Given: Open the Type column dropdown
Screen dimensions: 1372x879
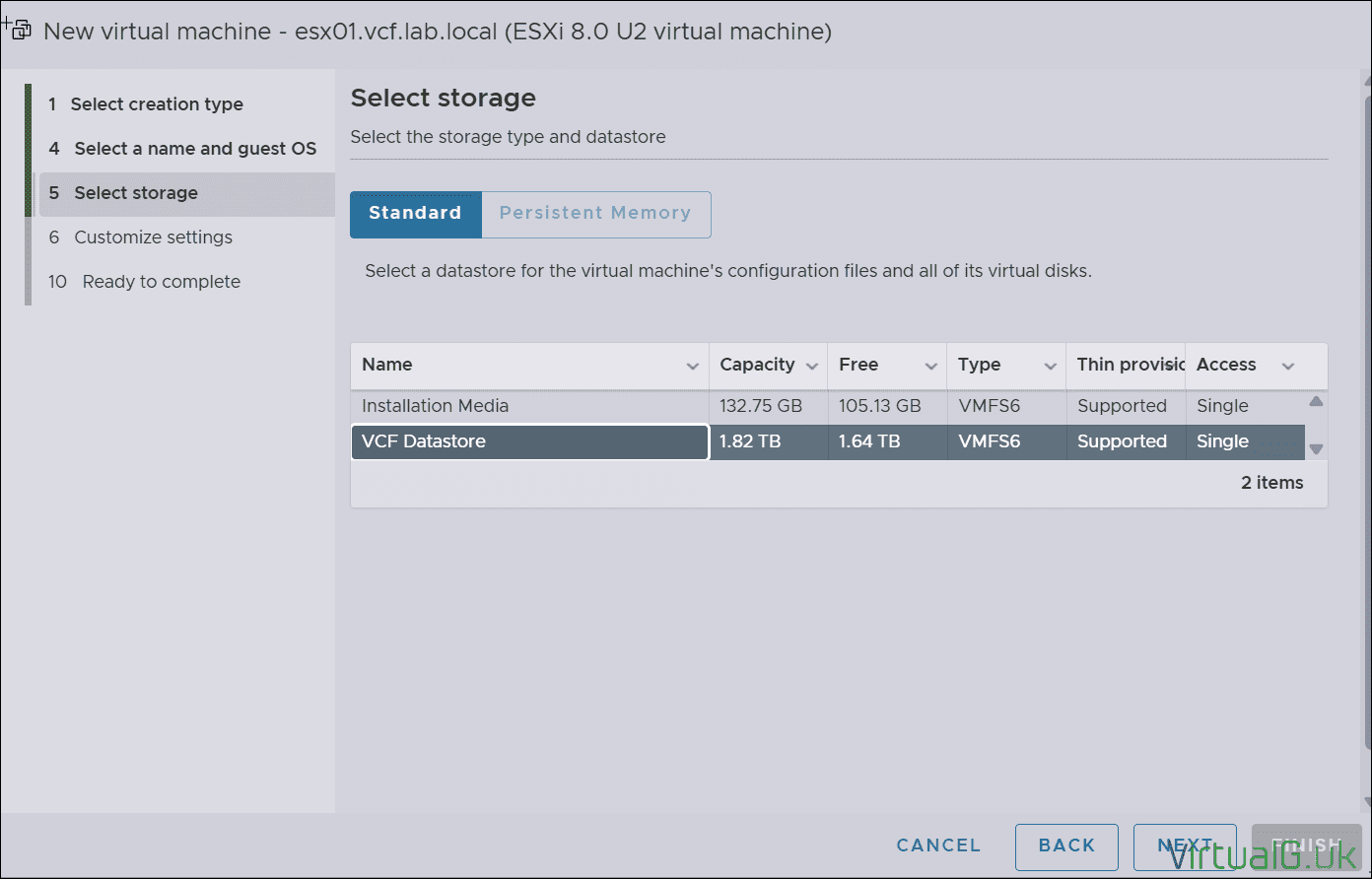Looking at the screenshot, I should 1051,365.
